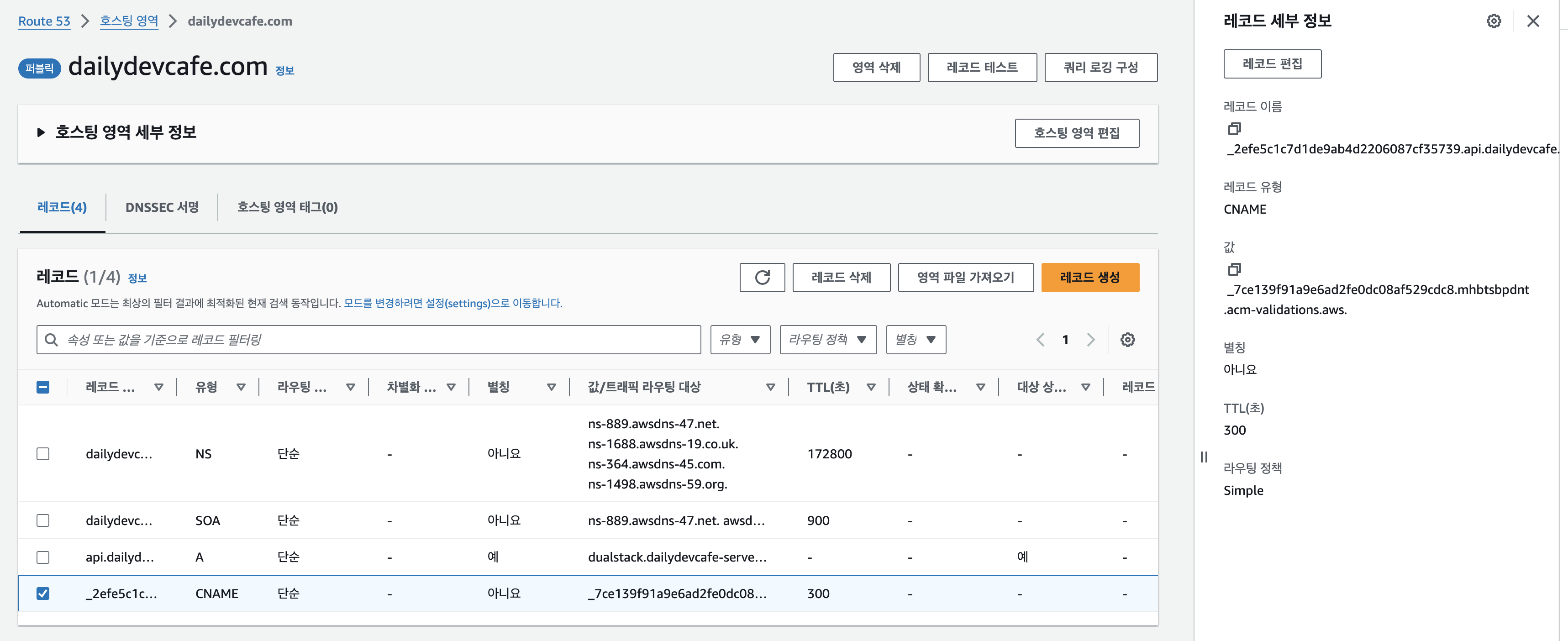The height and width of the screenshot is (641, 1568).
Task: Copy record value with the copy icon
Action: 1234,269
